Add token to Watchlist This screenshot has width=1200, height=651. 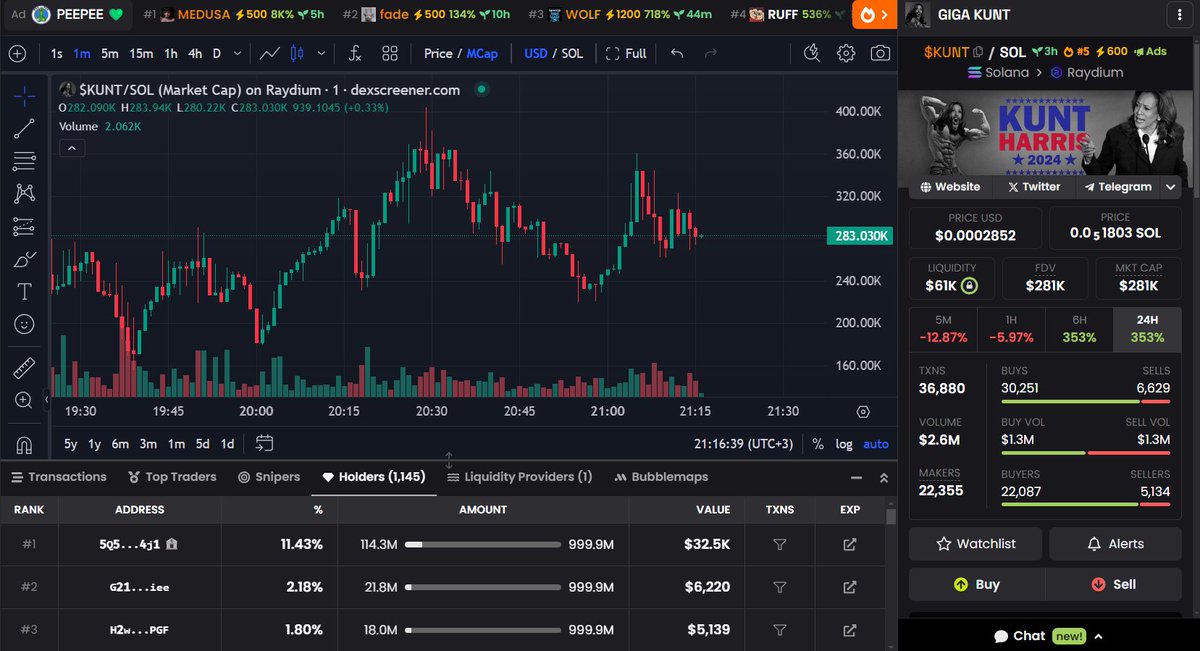tap(975, 544)
